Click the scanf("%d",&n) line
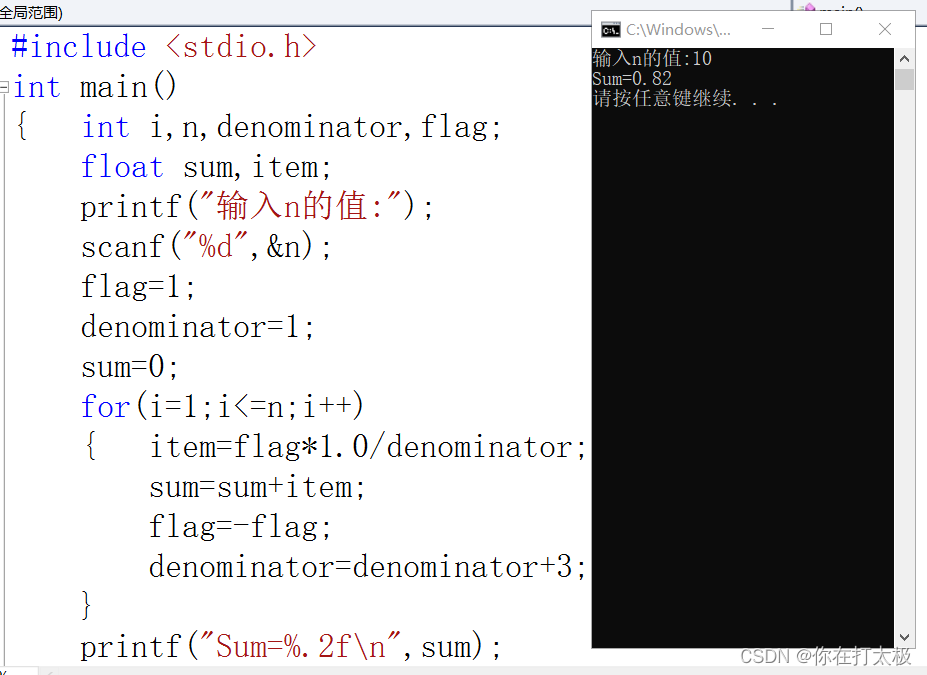The image size is (927, 675). pos(206,246)
